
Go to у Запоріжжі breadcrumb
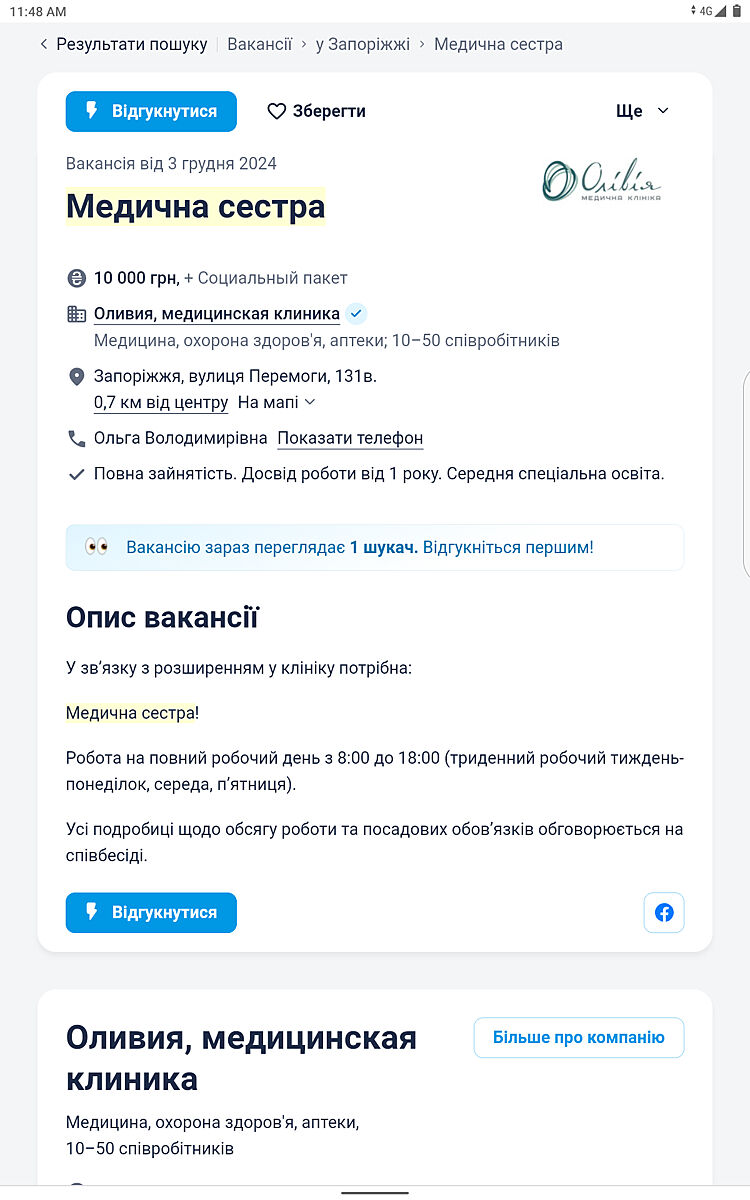click(x=362, y=44)
